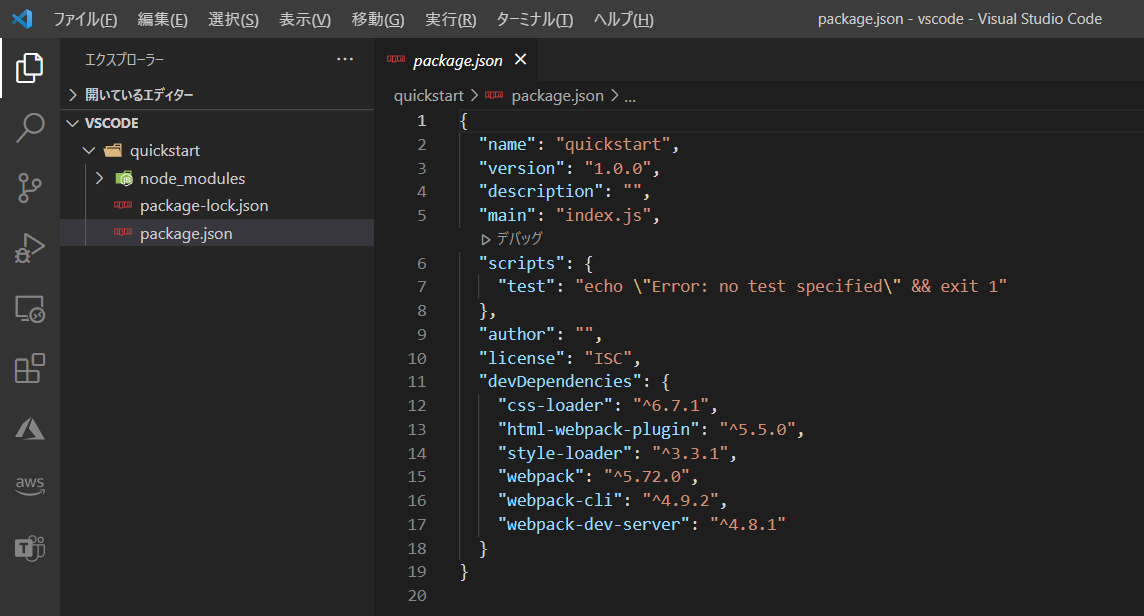This screenshot has height=616, width=1144.
Task: Click the "description" key in editor
Action: (x=541, y=191)
